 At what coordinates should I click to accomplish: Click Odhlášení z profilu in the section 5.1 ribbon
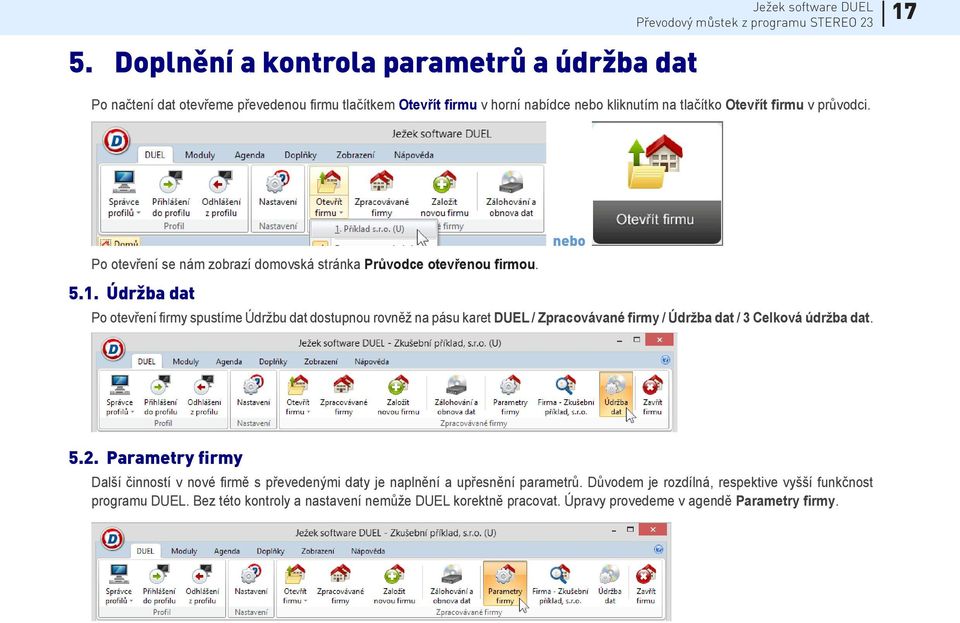click(x=204, y=395)
